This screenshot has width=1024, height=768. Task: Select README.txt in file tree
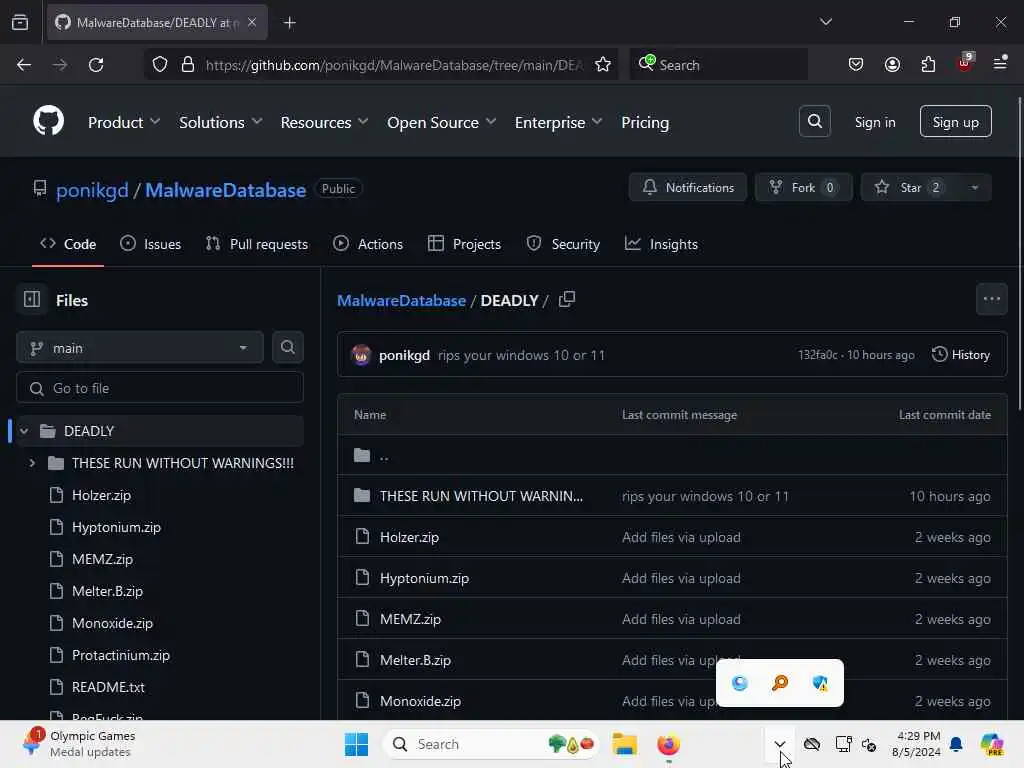tap(108, 687)
